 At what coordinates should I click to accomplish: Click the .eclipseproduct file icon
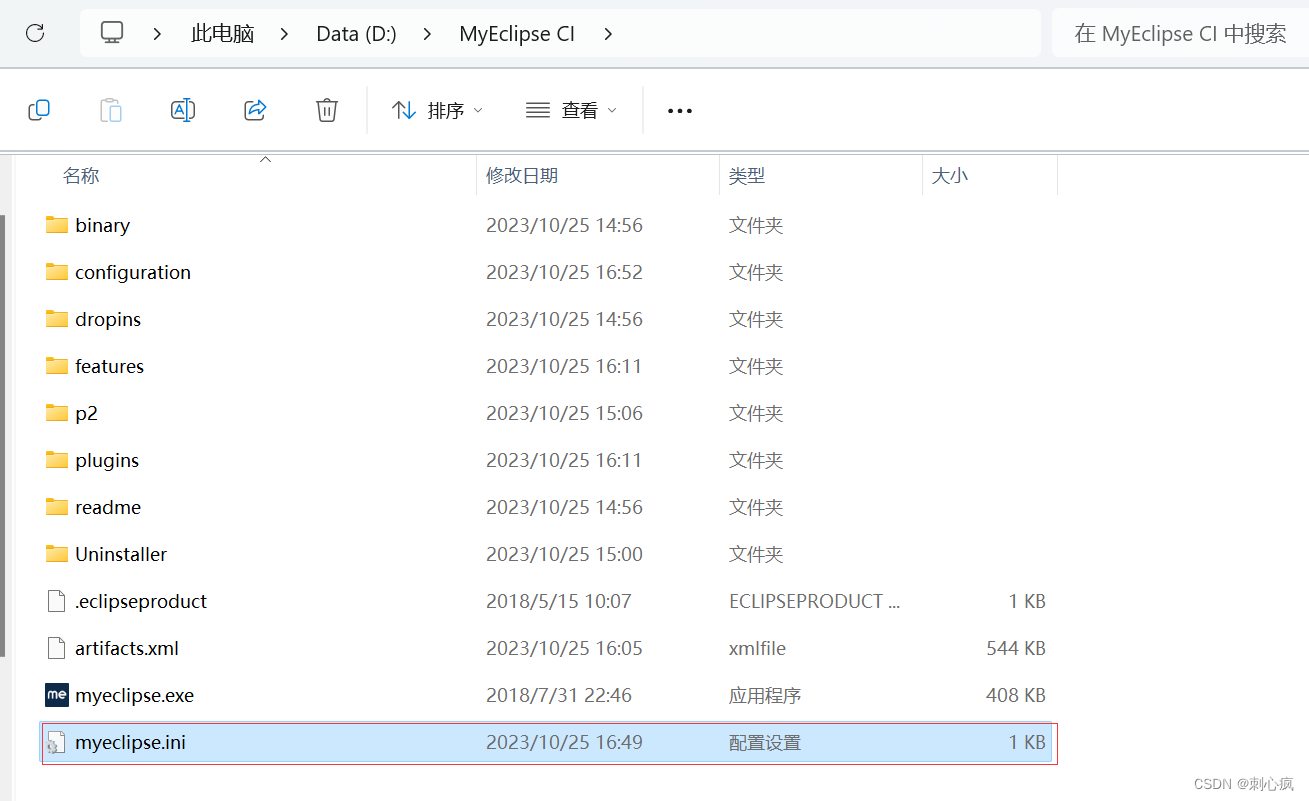coord(57,601)
